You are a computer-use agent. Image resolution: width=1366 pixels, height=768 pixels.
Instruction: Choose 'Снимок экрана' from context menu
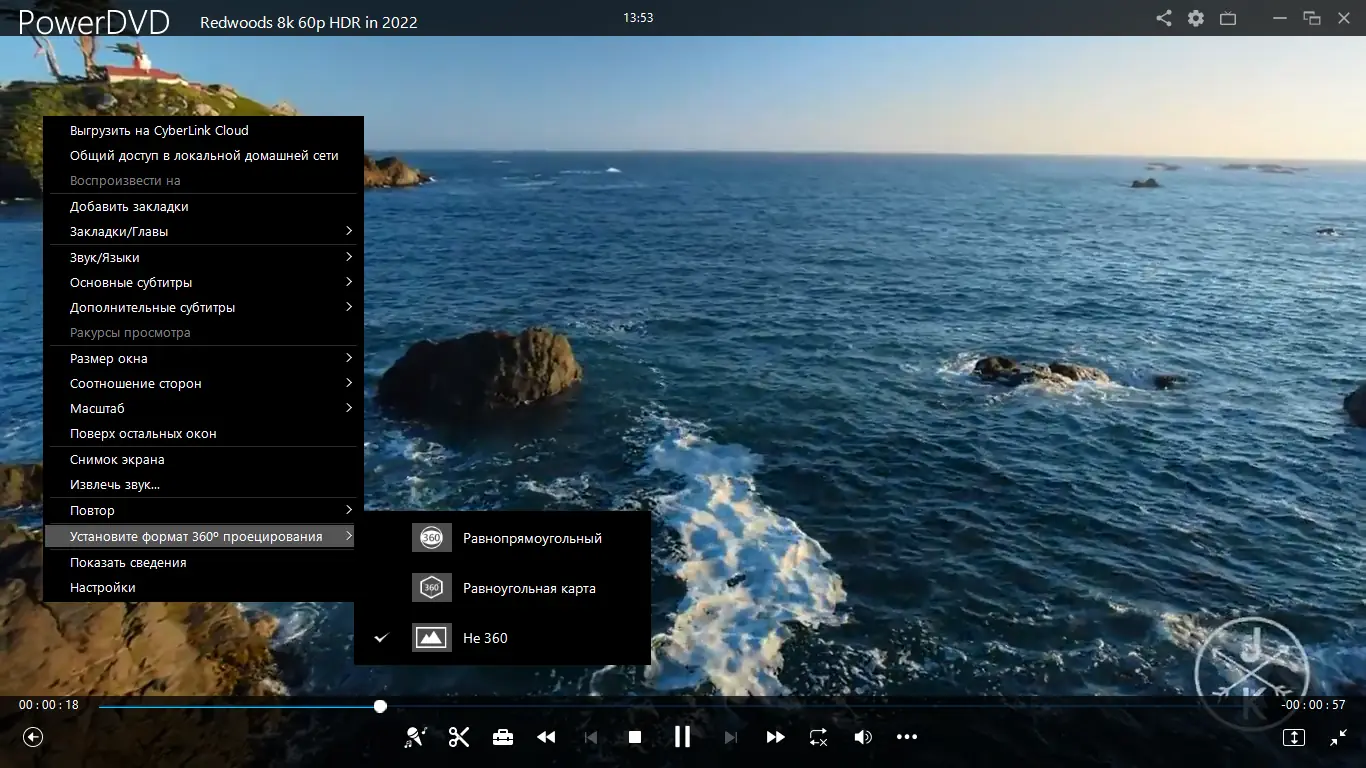tap(117, 460)
